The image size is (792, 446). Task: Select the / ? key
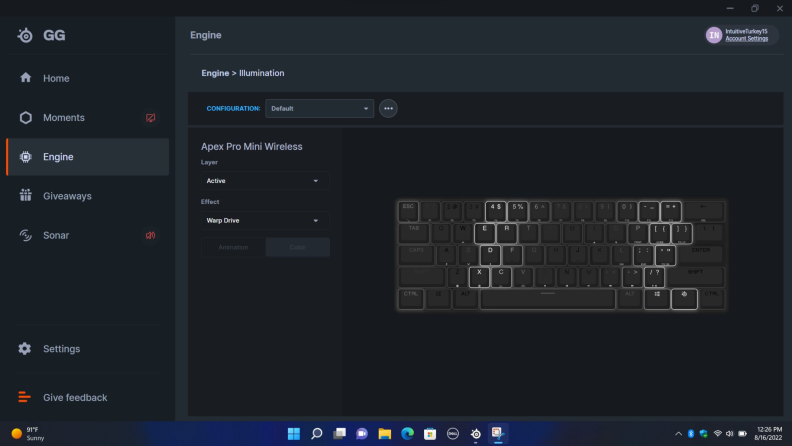(654, 277)
